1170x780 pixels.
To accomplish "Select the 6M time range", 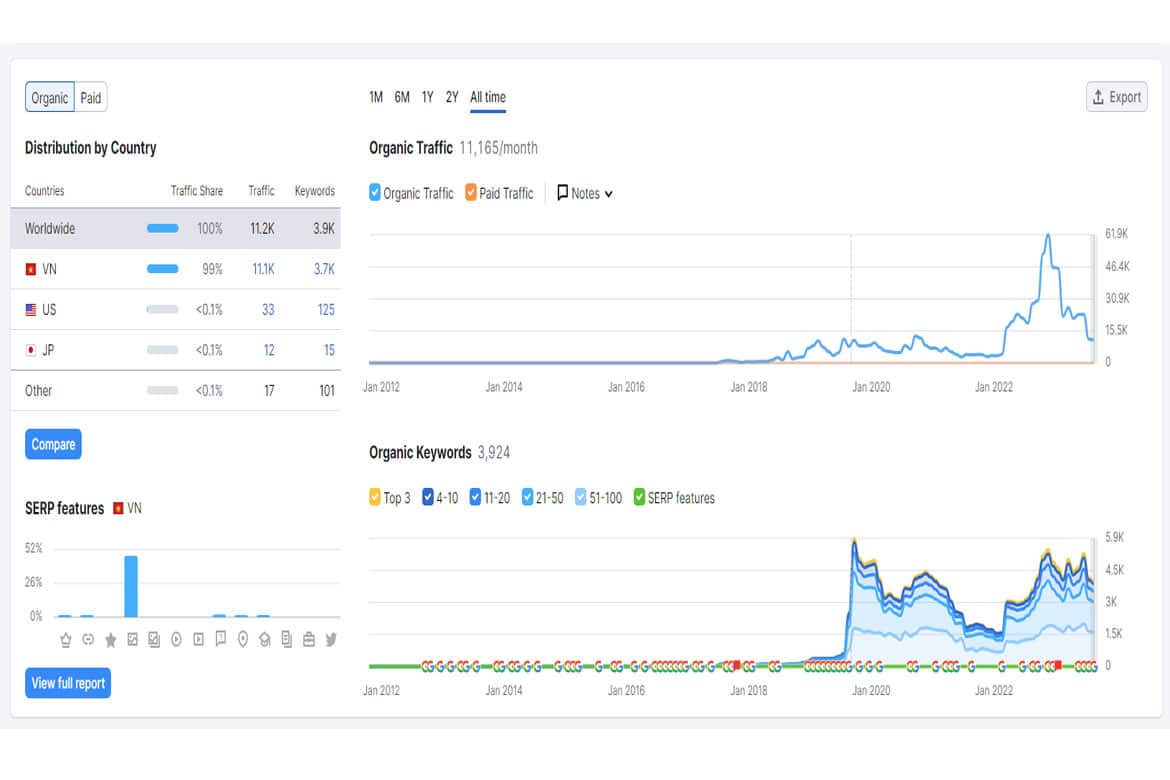I will point(402,97).
